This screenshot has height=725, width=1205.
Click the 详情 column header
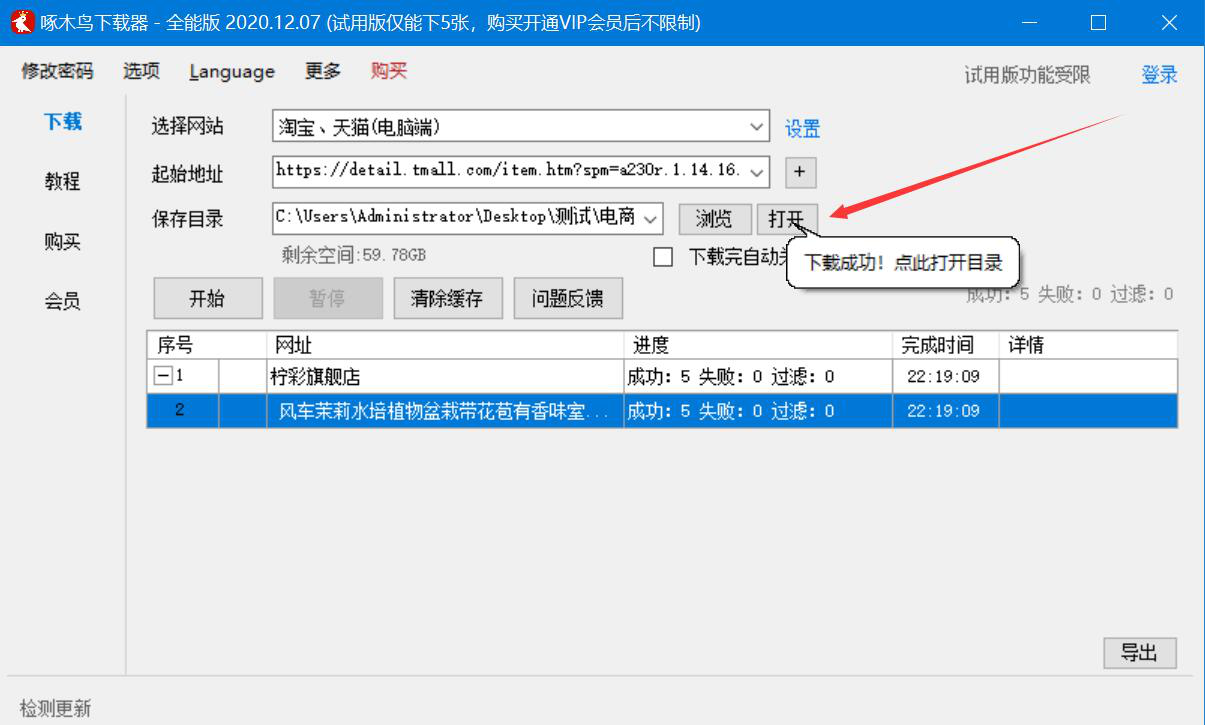[1089, 345]
